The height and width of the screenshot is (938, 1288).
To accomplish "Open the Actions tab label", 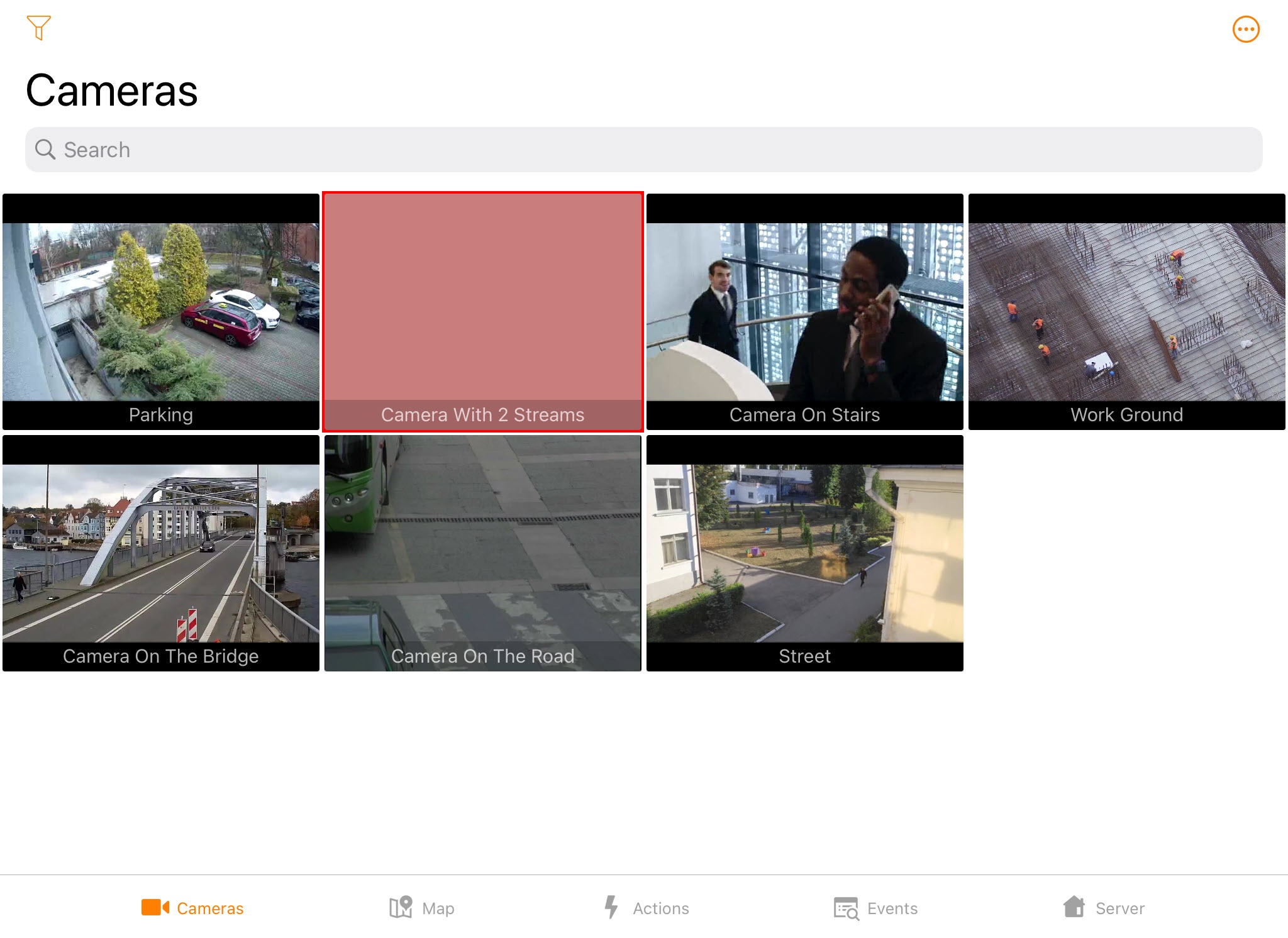I will tap(661, 908).
